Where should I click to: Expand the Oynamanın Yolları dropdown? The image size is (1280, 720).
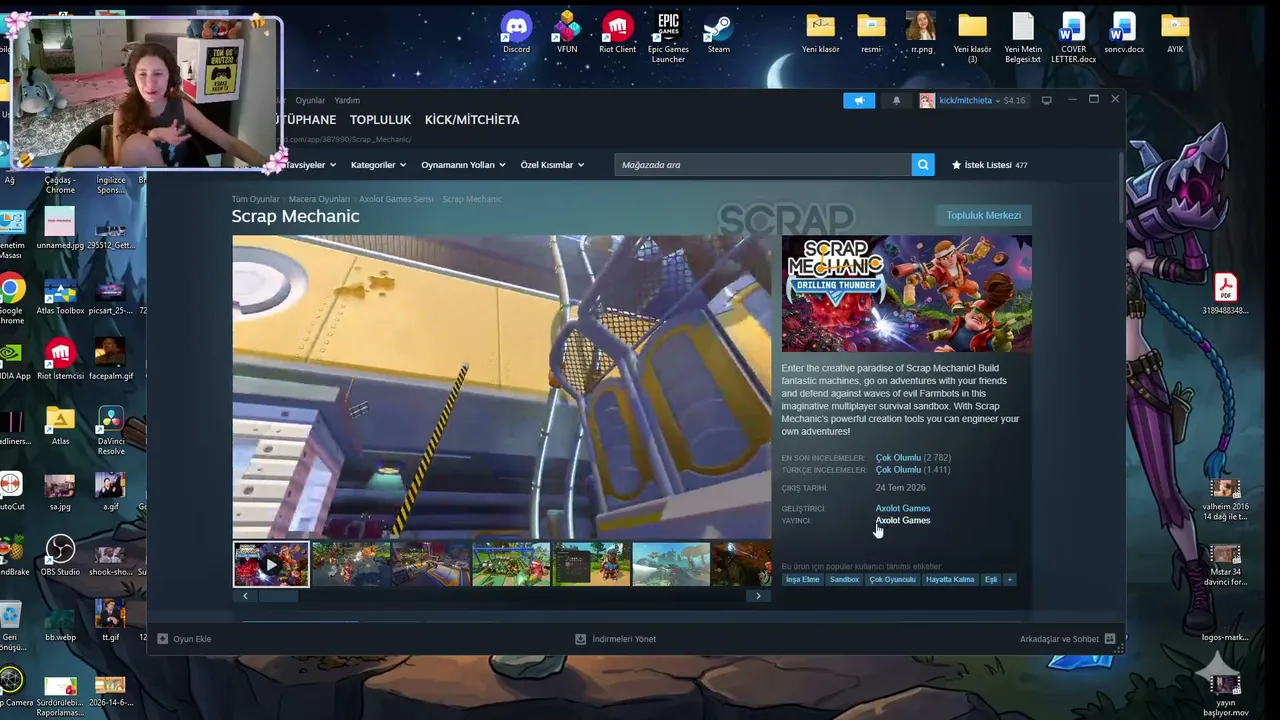[463, 165]
